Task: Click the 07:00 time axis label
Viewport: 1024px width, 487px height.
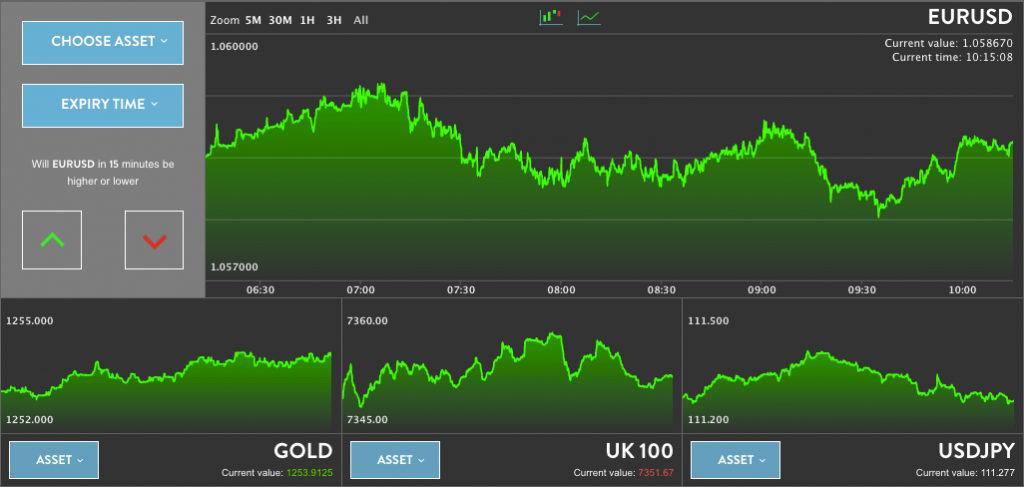Action: click(x=360, y=290)
